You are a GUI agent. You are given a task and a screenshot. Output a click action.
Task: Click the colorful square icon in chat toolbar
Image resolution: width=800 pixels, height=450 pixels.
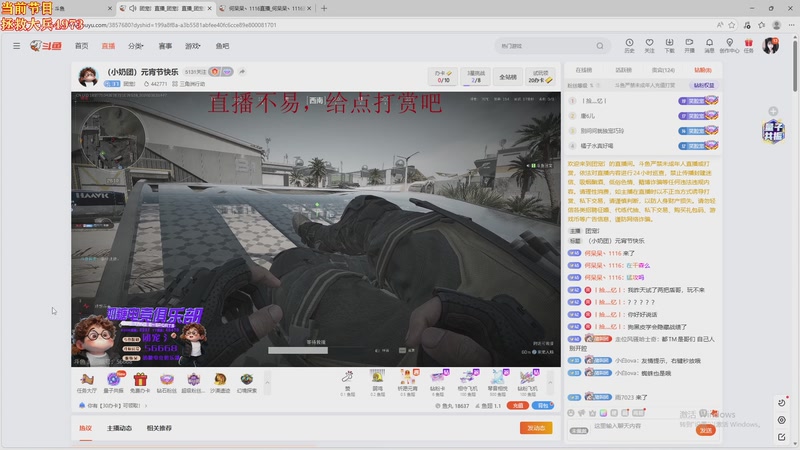click(x=603, y=413)
